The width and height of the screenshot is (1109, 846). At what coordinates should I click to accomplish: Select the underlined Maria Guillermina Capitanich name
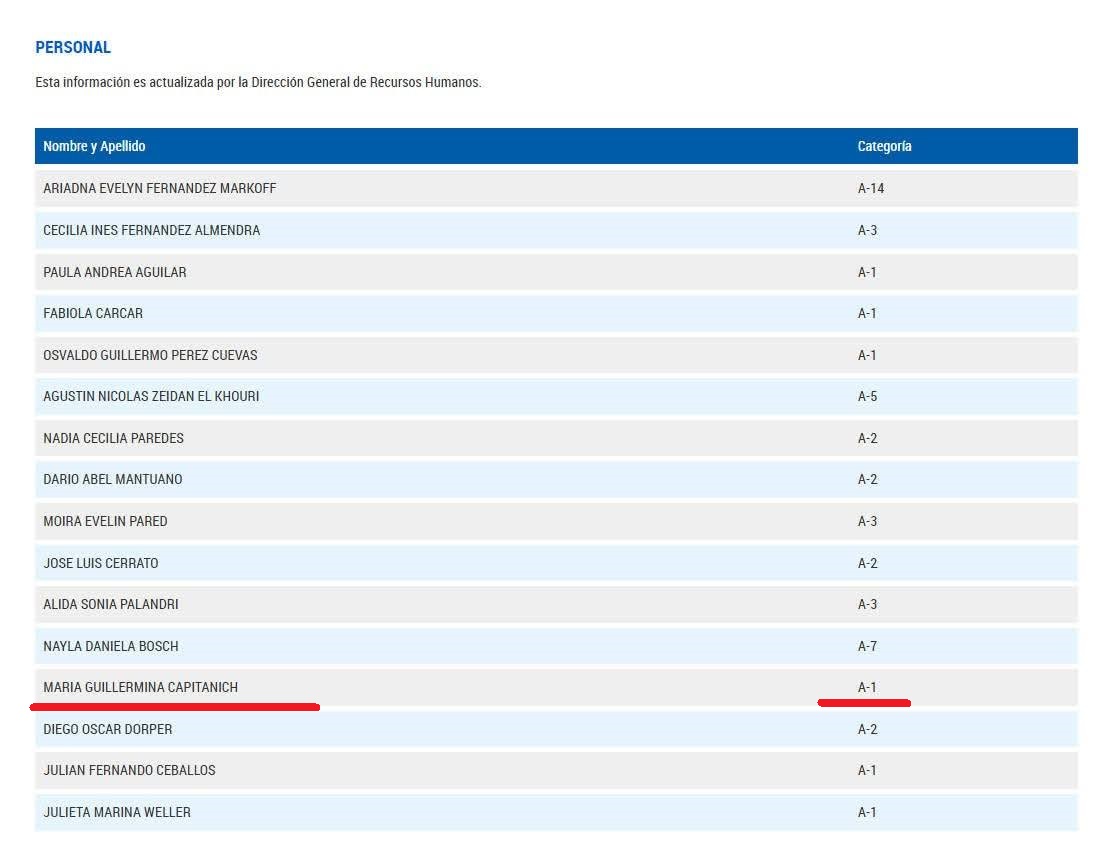(141, 687)
